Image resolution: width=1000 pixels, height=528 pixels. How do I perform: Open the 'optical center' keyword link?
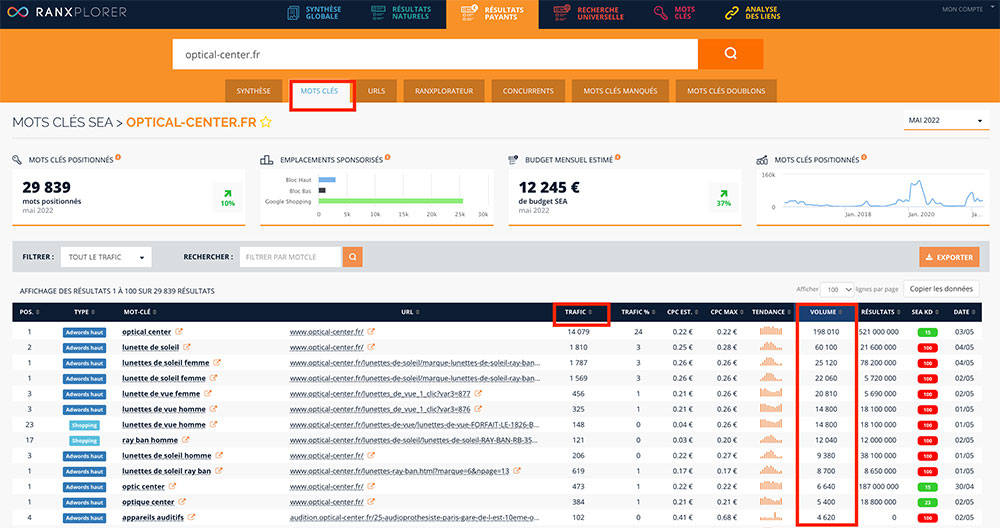coord(147,332)
